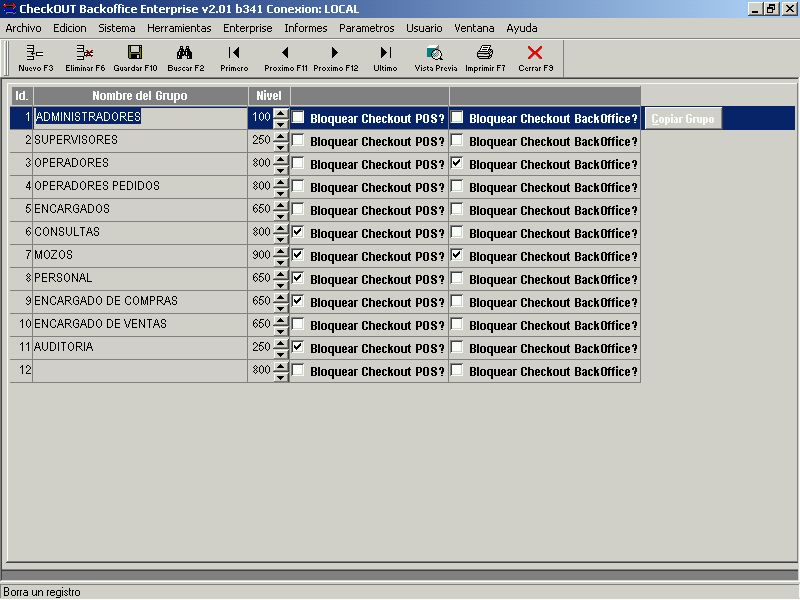The width and height of the screenshot is (800, 600).
Task: Open the Archivo menu
Action: pos(23,28)
